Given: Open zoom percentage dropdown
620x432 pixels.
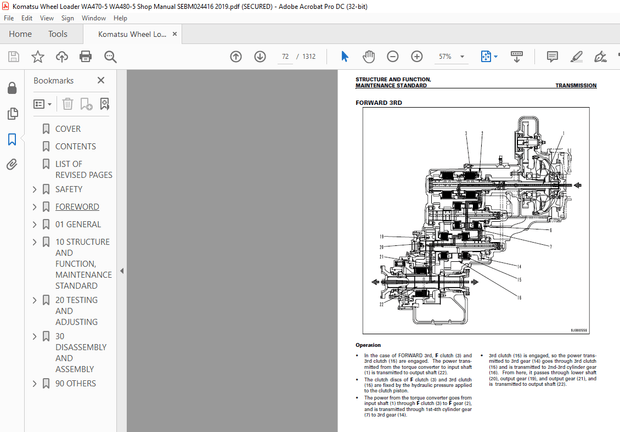Looking at the screenshot, I should (x=462, y=57).
